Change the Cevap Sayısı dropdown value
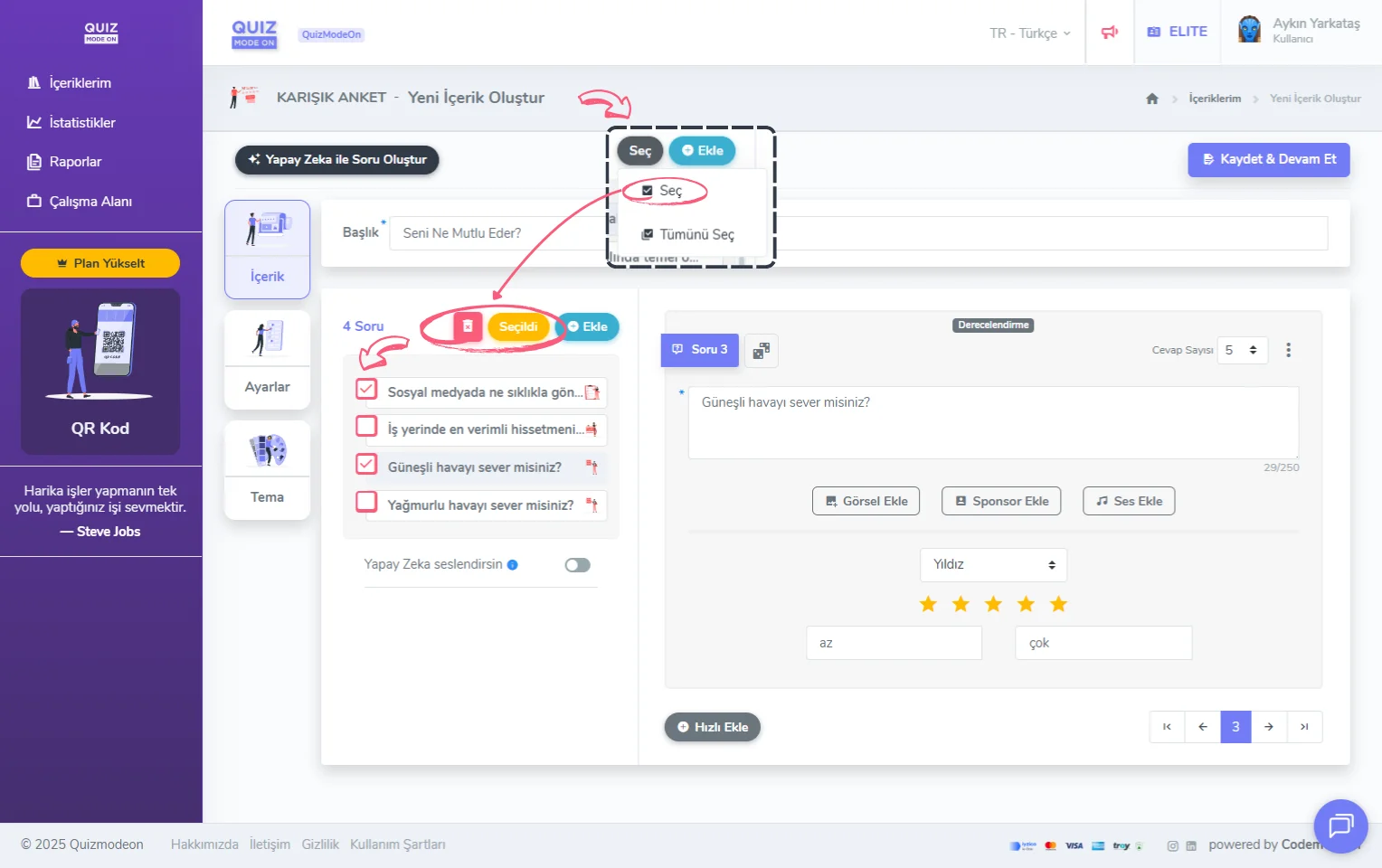 (x=1242, y=350)
